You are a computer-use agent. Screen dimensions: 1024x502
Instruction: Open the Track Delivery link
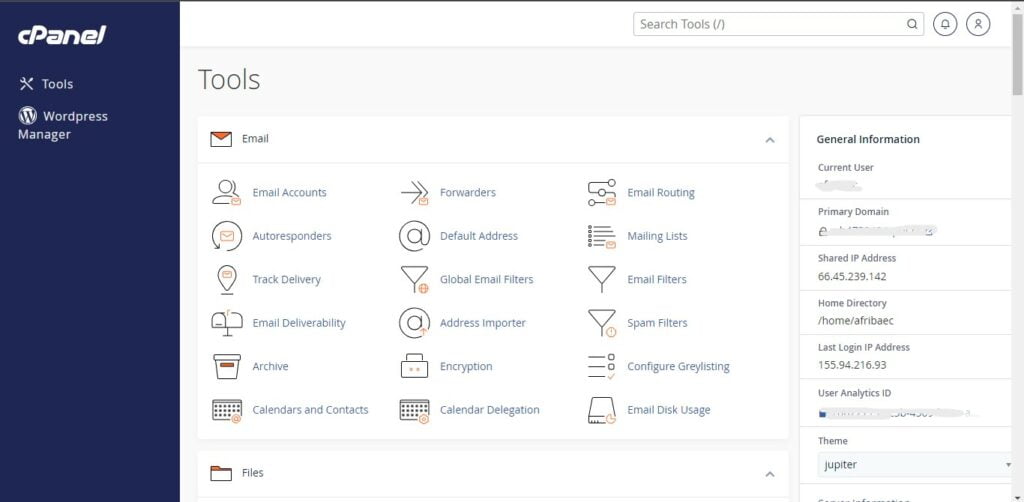pyautogui.click(x=287, y=279)
